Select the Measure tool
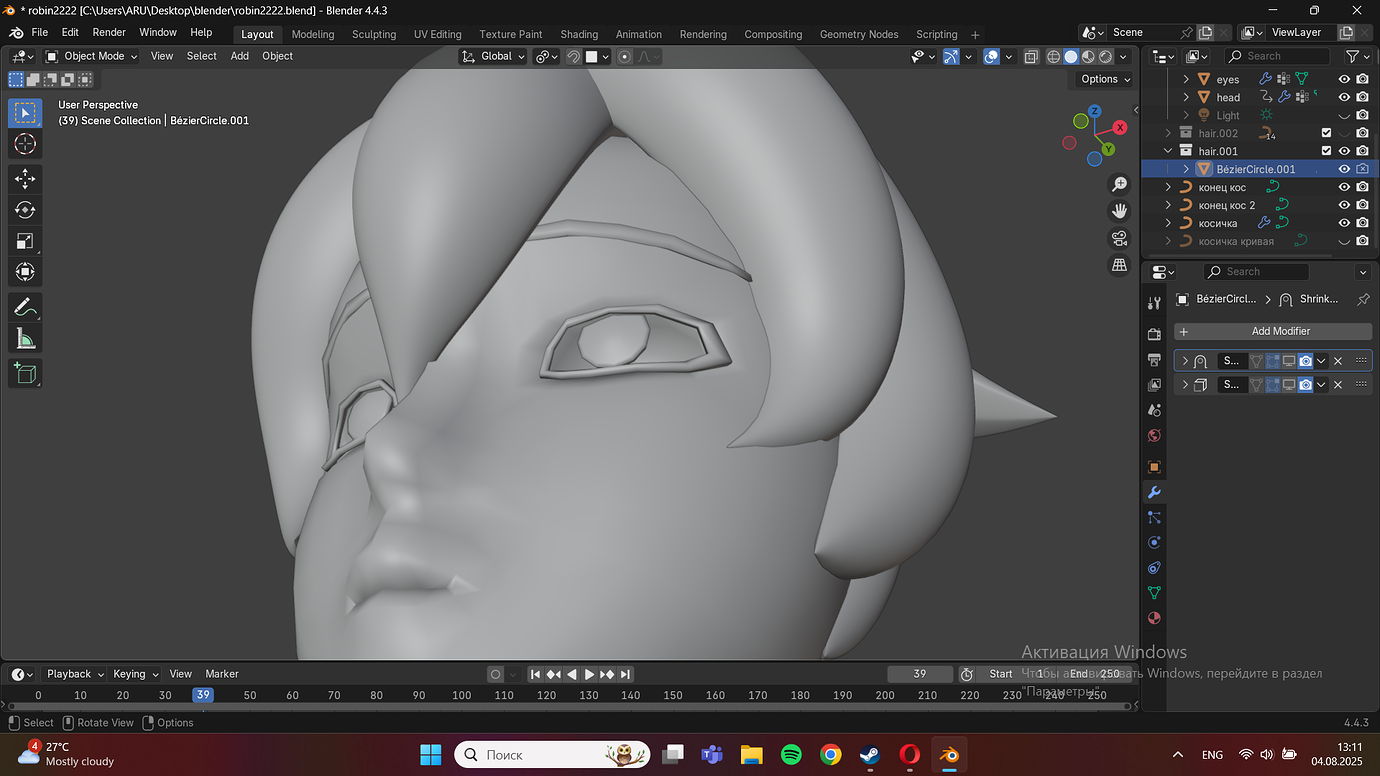The width and height of the screenshot is (1380, 776). click(25, 338)
